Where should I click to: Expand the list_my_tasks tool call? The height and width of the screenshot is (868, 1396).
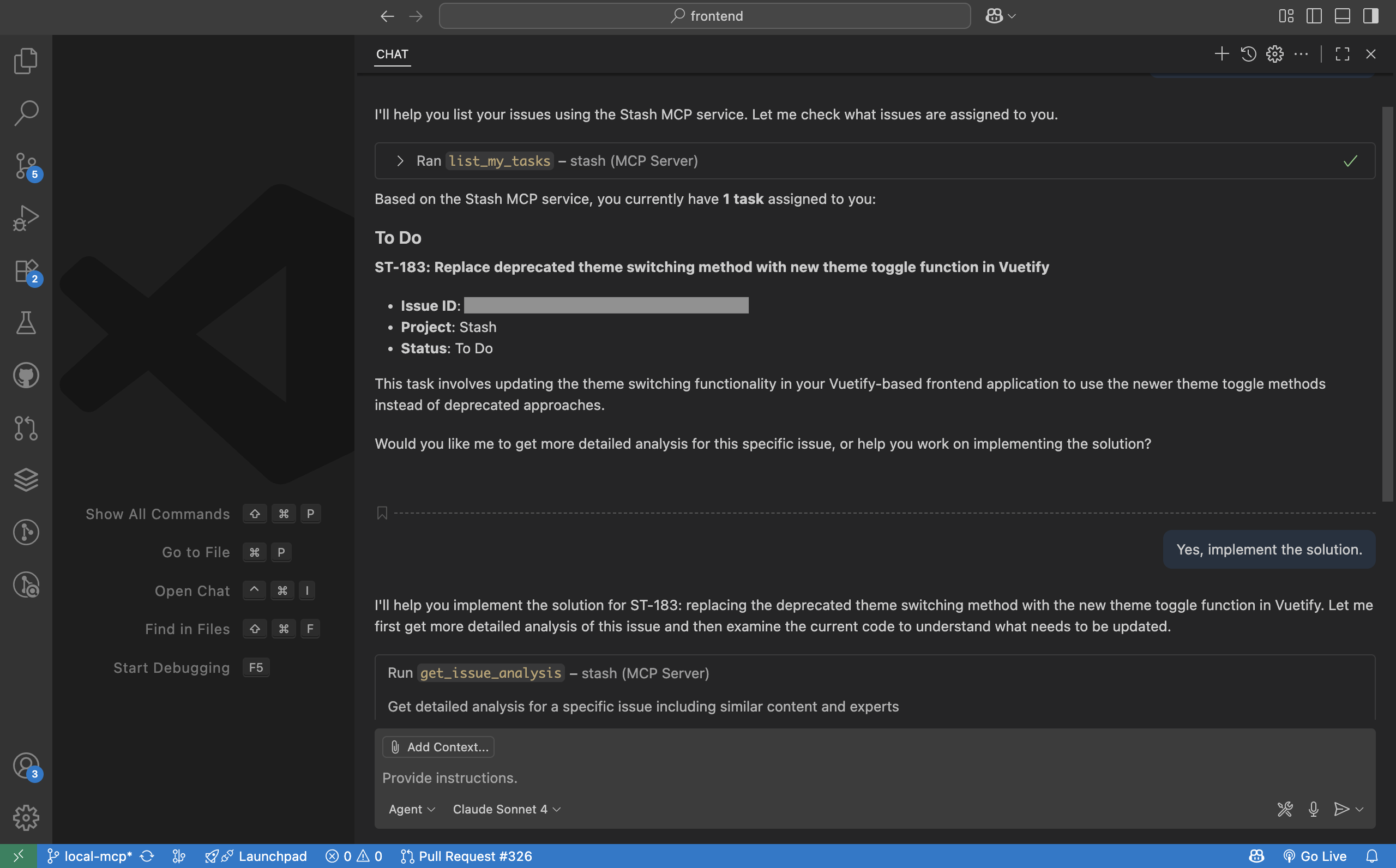click(x=400, y=161)
